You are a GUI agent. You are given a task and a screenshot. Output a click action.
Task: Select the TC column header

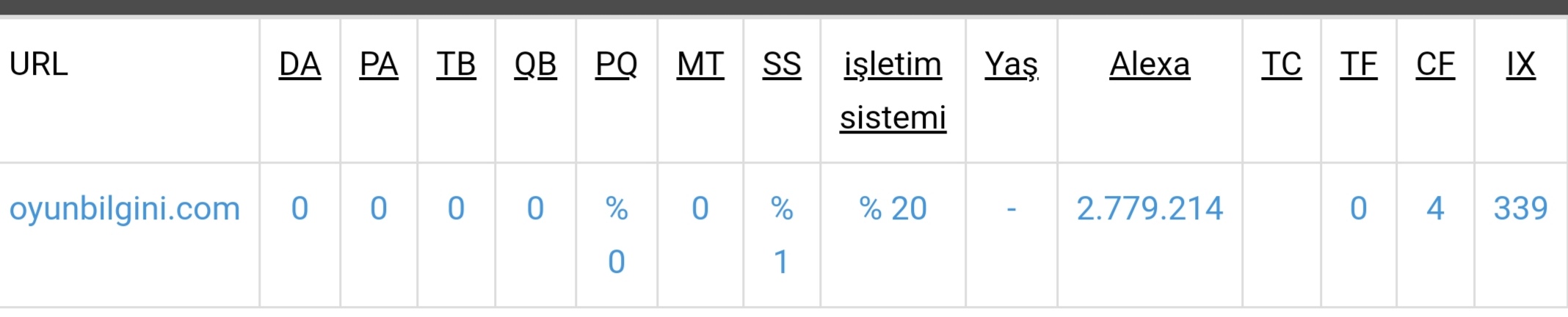pyautogui.click(x=1282, y=65)
